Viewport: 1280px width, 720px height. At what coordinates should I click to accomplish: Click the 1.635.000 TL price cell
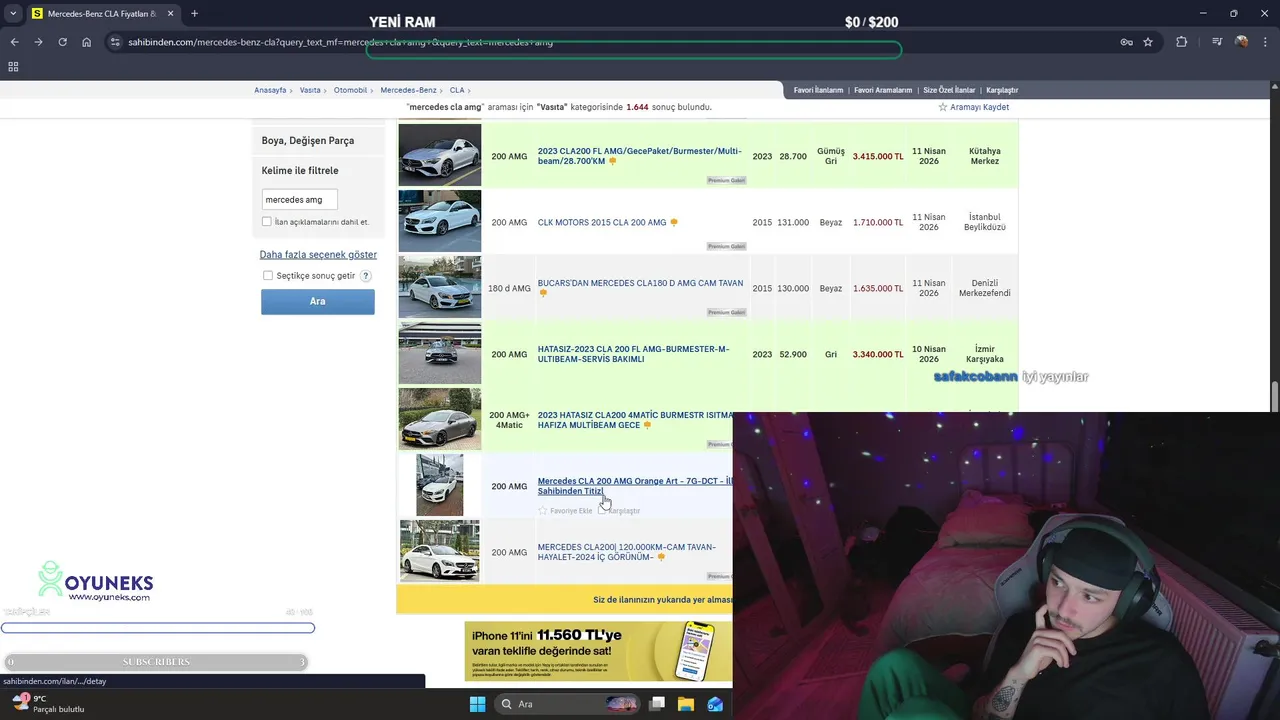tap(878, 288)
